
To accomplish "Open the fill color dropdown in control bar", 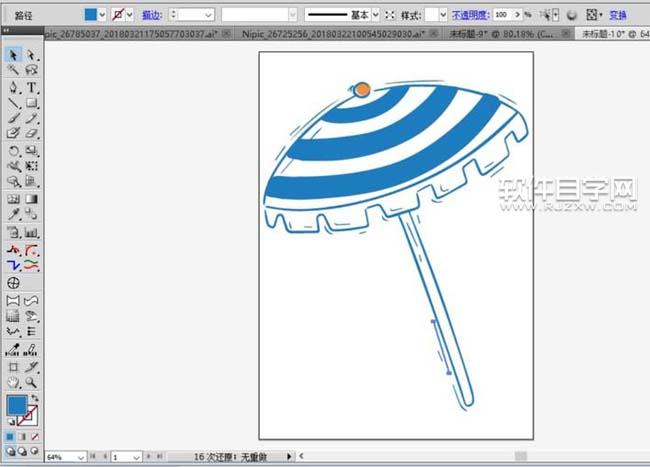I will click(103, 16).
